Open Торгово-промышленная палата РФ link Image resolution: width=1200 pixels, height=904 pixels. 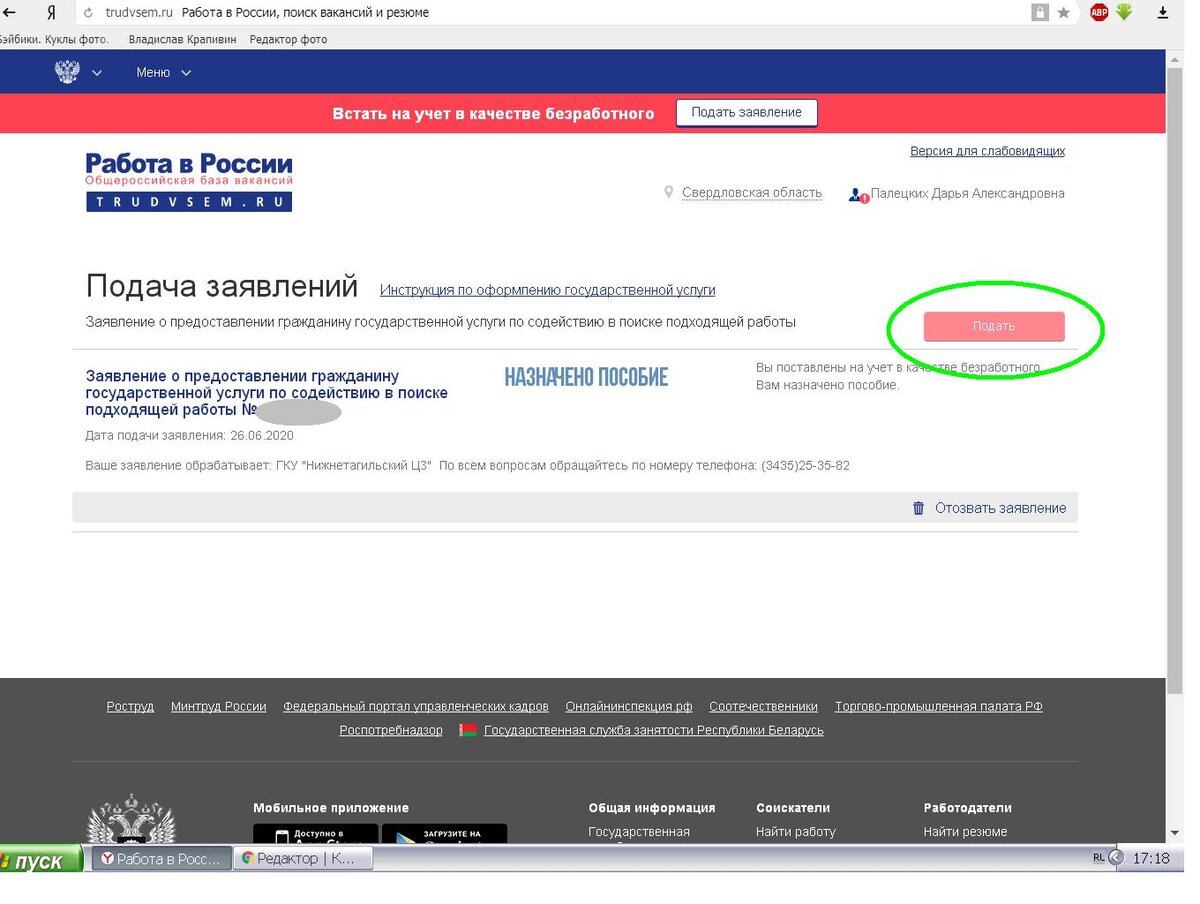point(939,706)
